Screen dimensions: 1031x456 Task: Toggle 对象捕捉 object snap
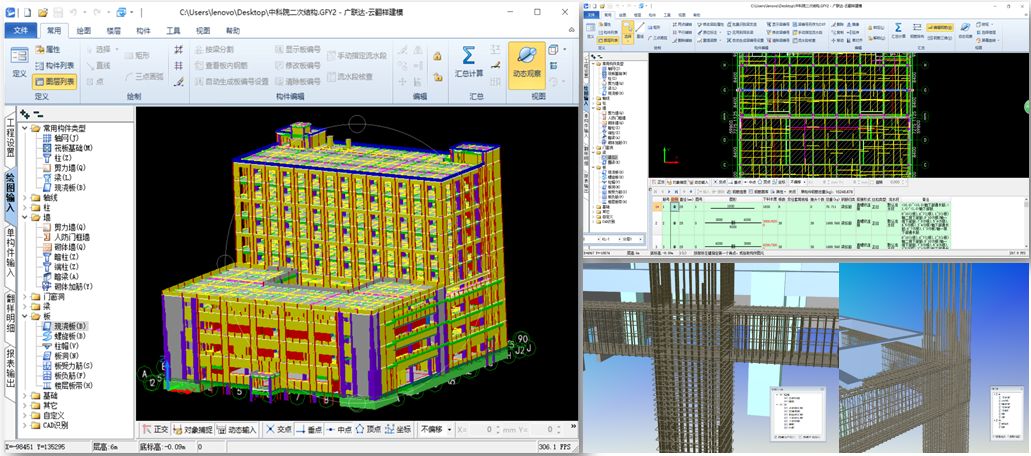192,429
